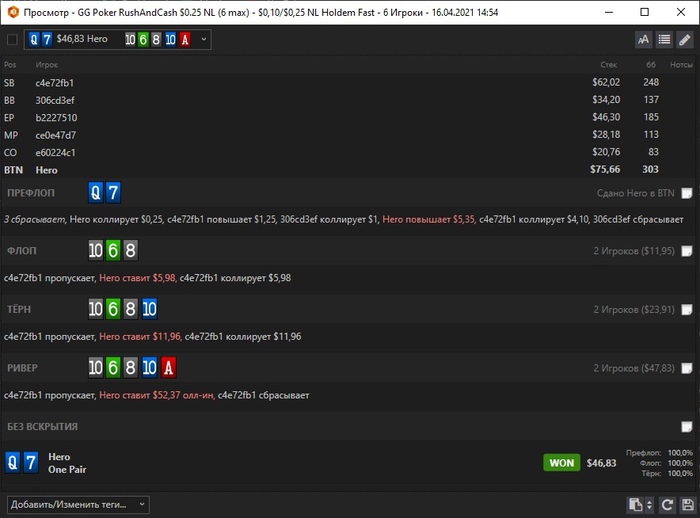Click 'Hero ставит $5,98' action text

pos(138,278)
